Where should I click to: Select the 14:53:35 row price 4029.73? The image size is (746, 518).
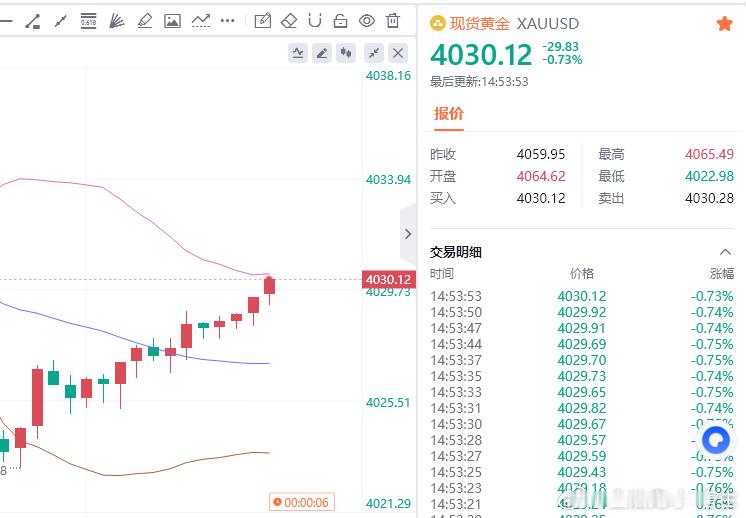[582, 376]
